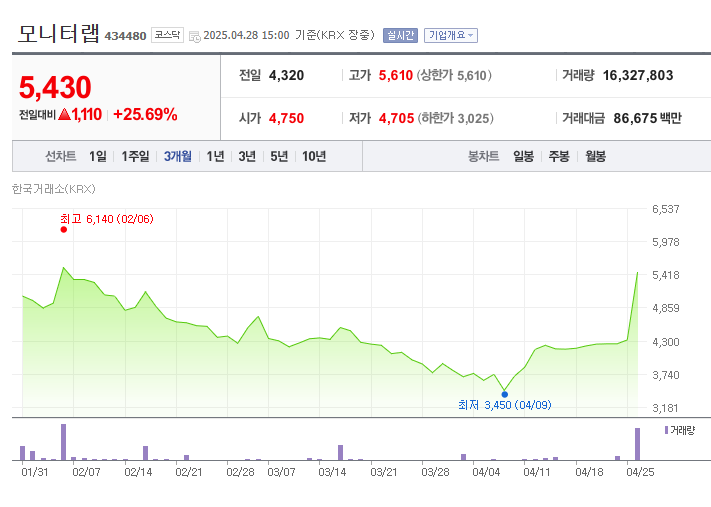Switch chart range to 3년
Screen dimensions: 711x507
coord(247,156)
